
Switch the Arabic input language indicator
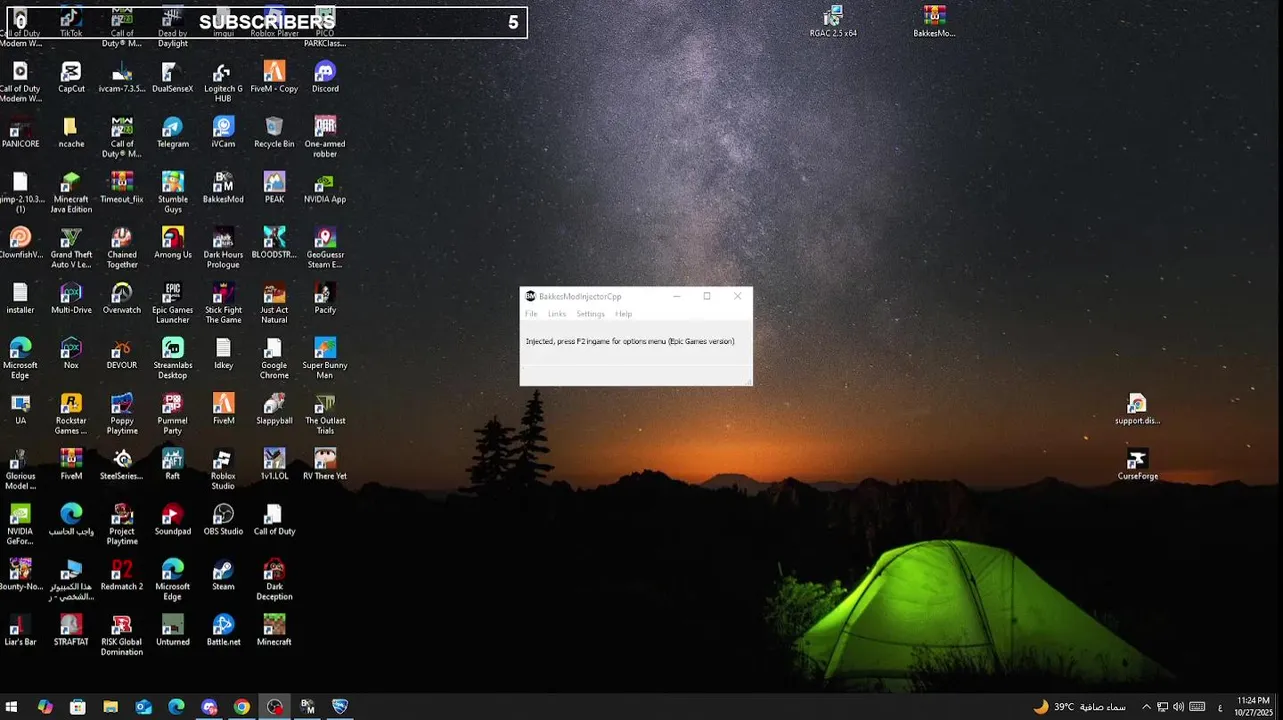1220,707
